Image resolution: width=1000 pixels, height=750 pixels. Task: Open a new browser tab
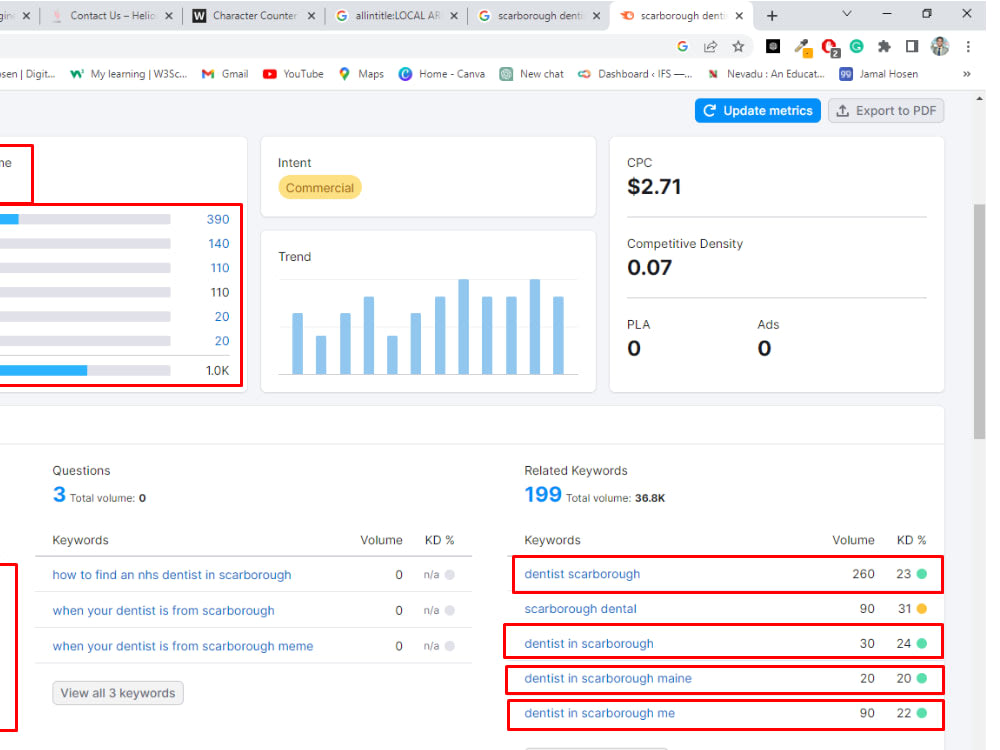pos(772,15)
